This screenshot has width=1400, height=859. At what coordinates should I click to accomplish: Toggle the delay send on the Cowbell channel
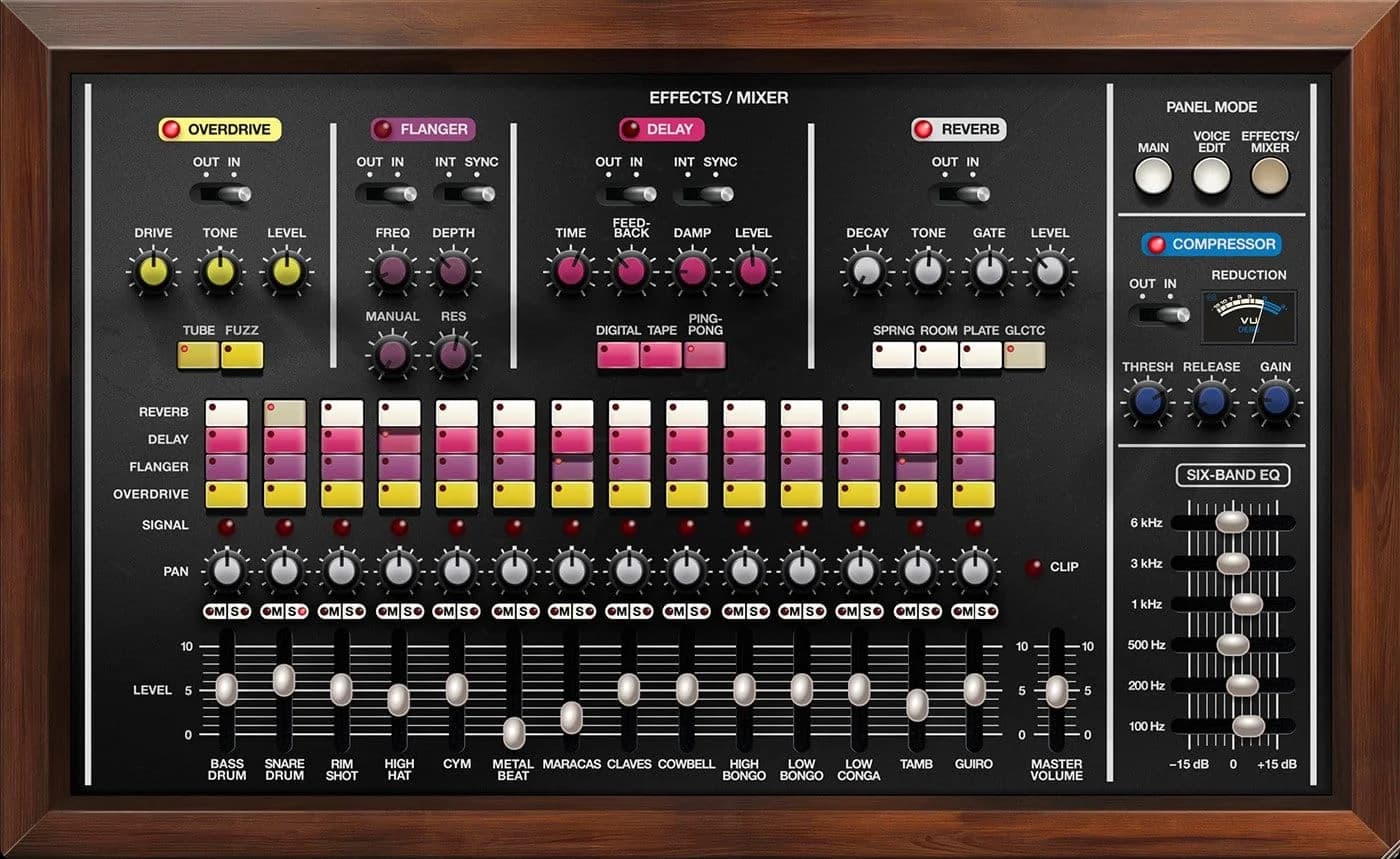tap(687, 439)
